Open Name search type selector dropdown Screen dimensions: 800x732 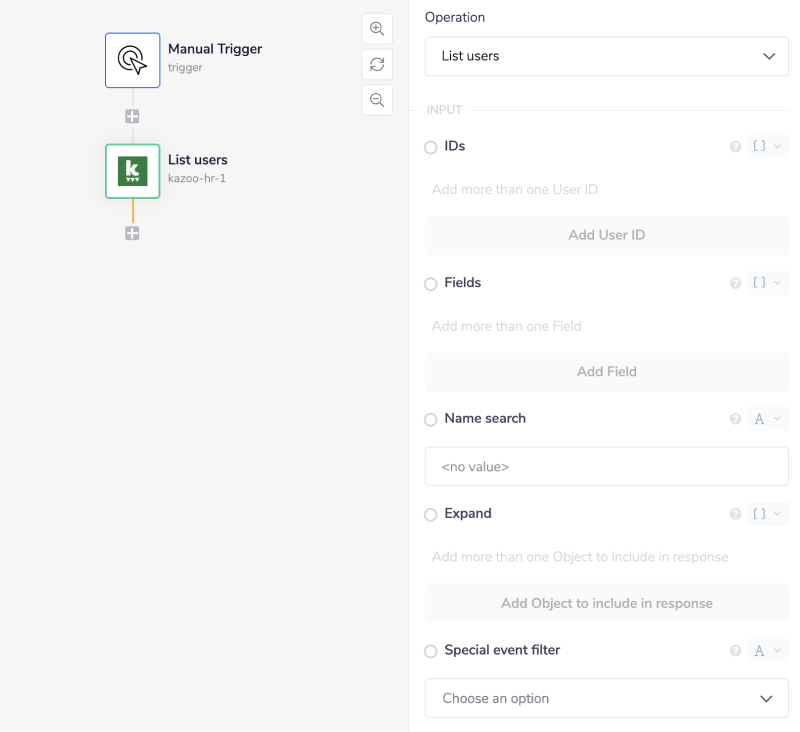[767, 419]
